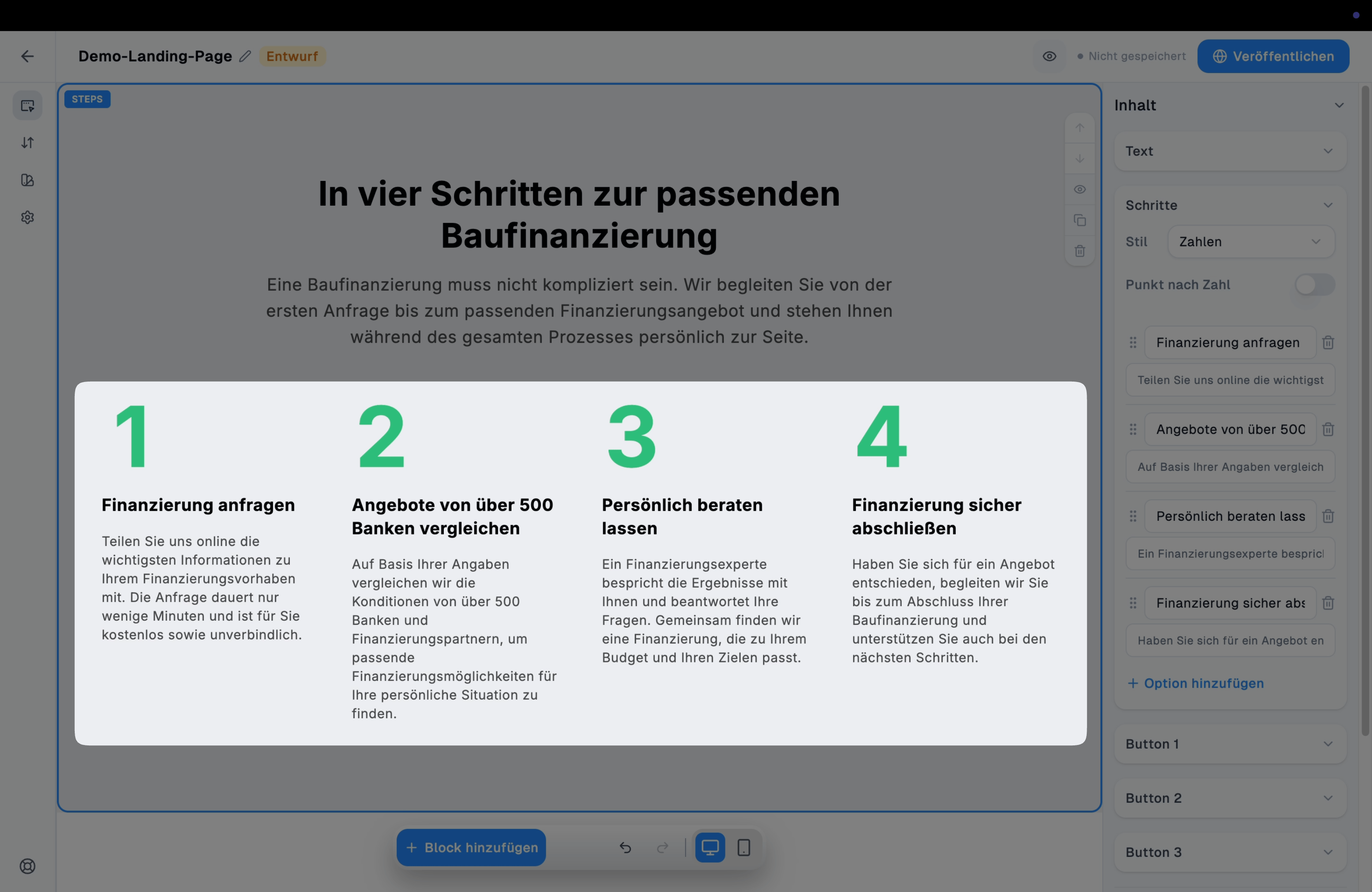Grab drag handle of 'Finanzierung anfragen' step
The image size is (1372, 892).
[x=1133, y=342]
